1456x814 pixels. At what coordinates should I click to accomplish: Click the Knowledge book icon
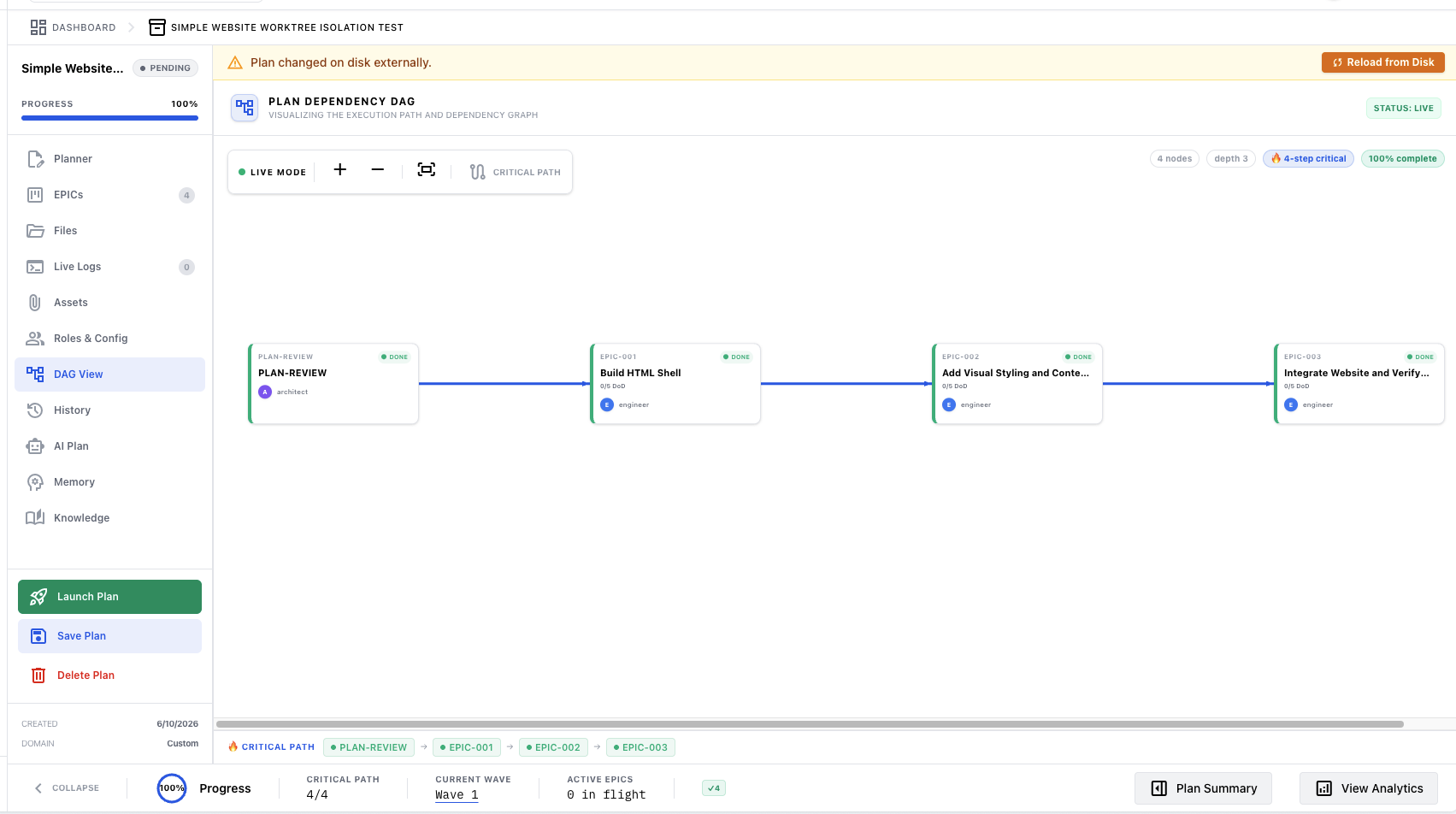click(35, 518)
